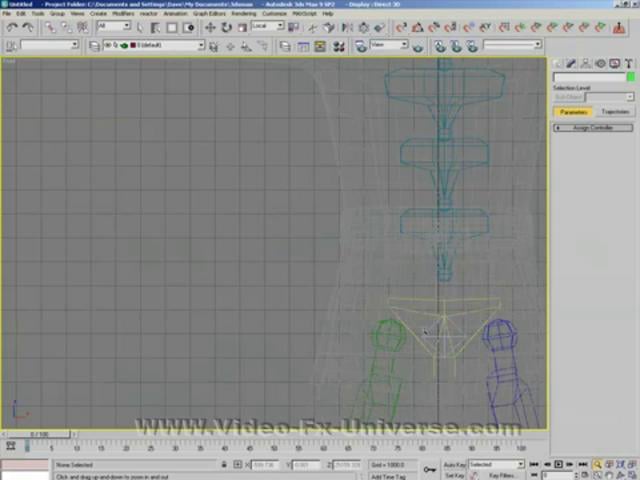Click the Redo arrow icon
Screen dimensions: 640x480
pos(28,27)
